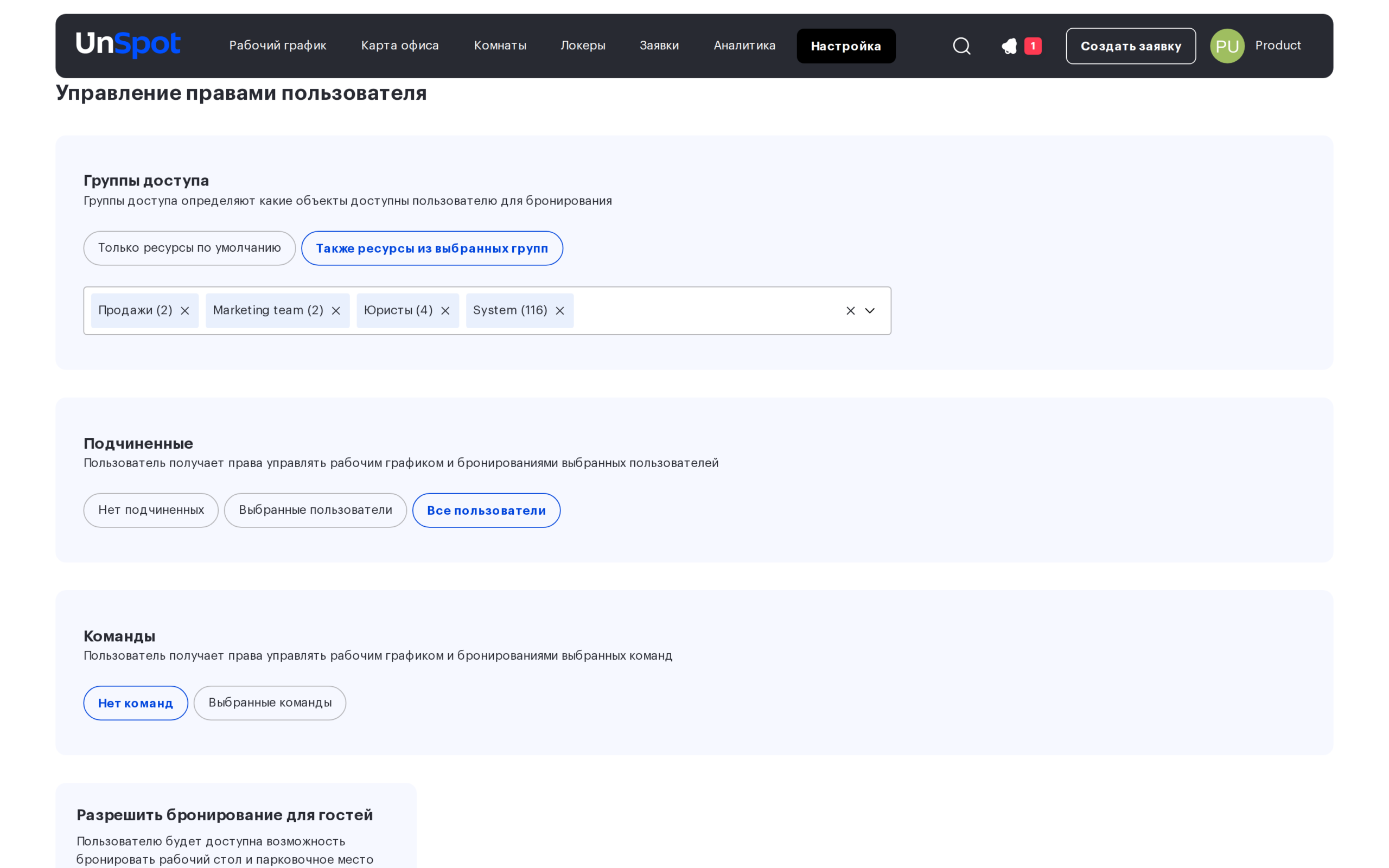The height and width of the screenshot is (868, 1389).
Task: Open the Комнаты section
Action: click(x=500, y=46)
